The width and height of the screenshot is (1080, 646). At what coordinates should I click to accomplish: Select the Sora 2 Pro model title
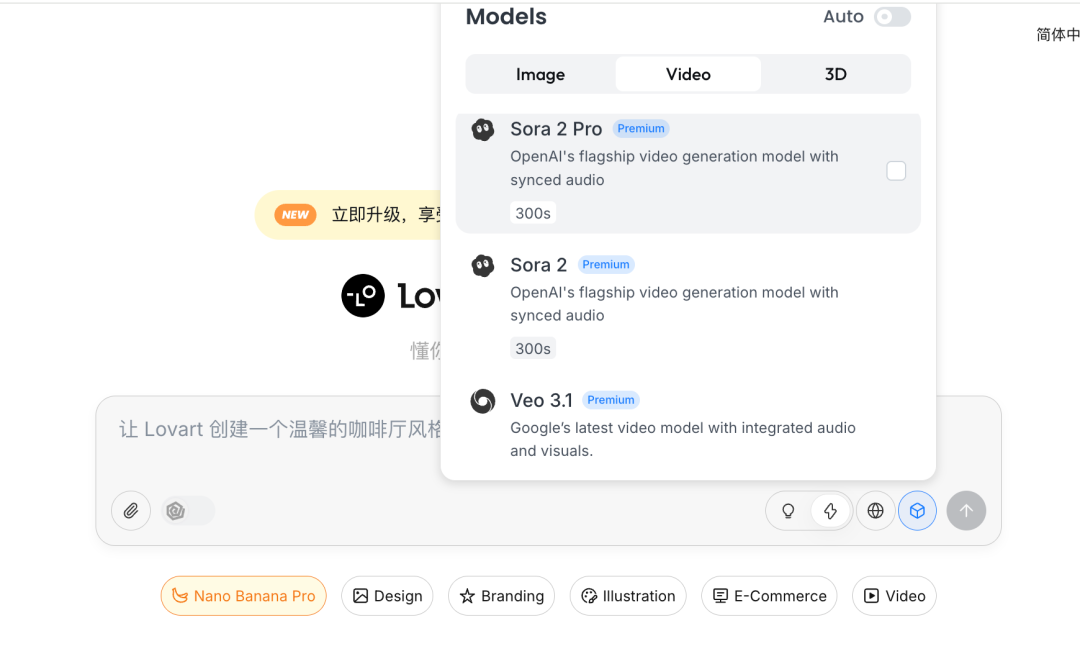pos(557,129)
